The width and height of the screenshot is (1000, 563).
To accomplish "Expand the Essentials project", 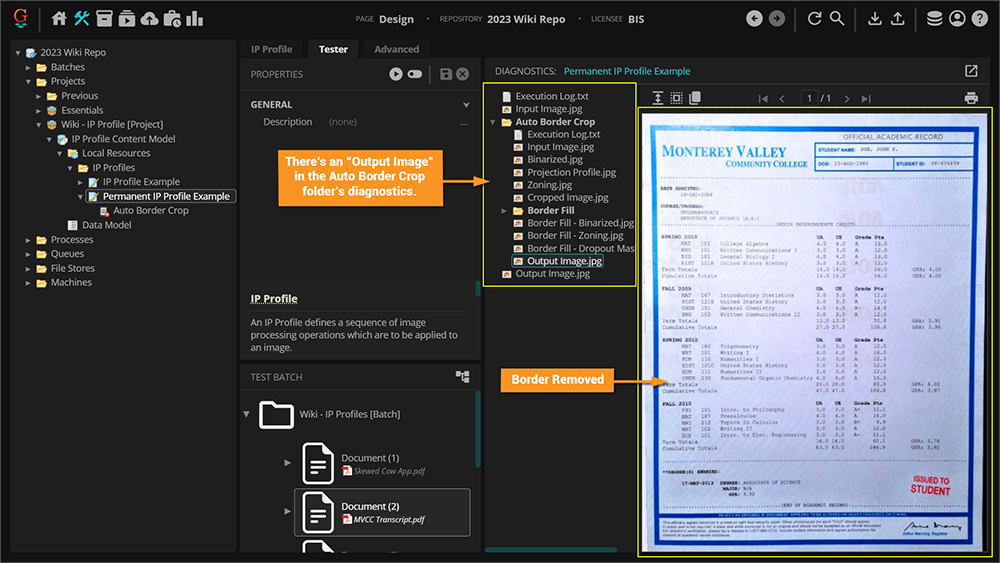I will (38, 110).
